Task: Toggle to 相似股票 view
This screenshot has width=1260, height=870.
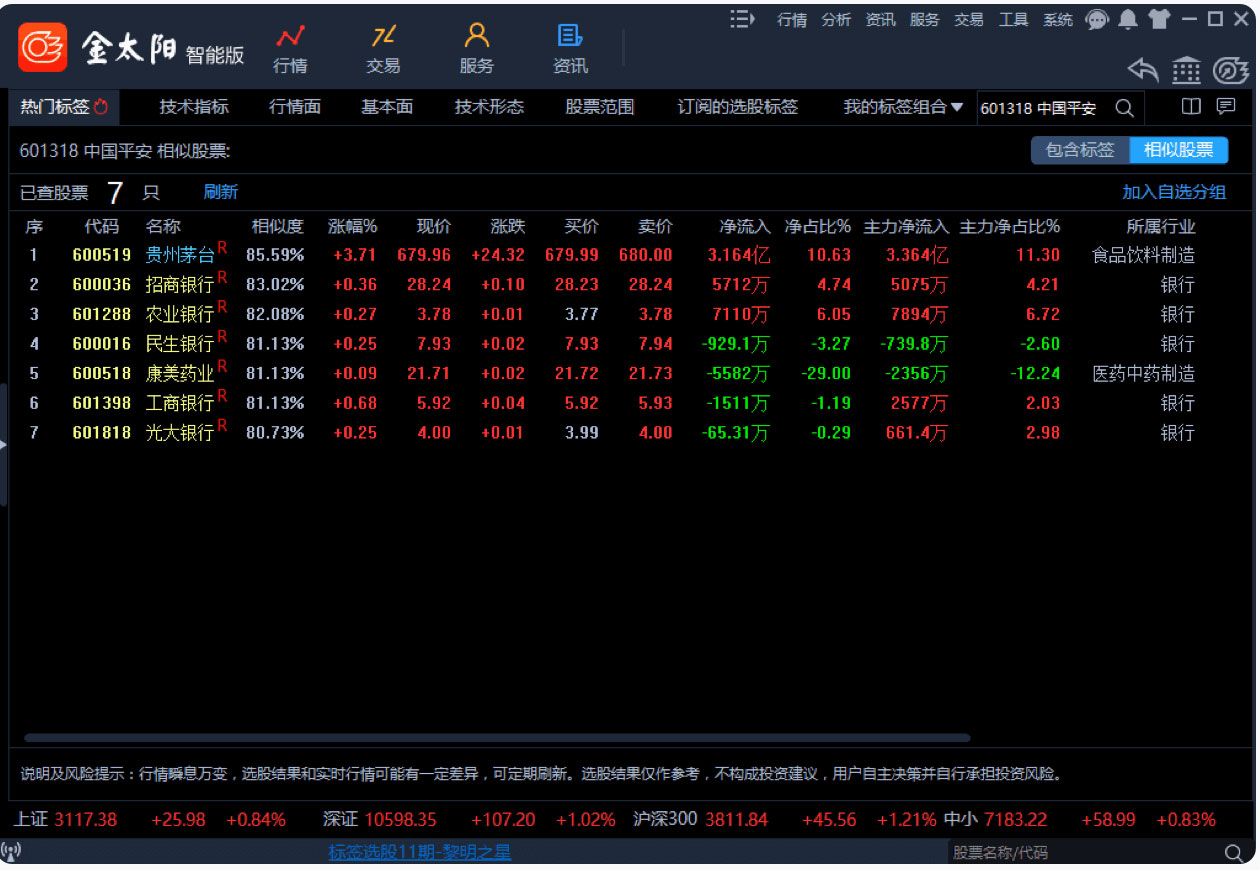Action: click(x=1179, y=150)
